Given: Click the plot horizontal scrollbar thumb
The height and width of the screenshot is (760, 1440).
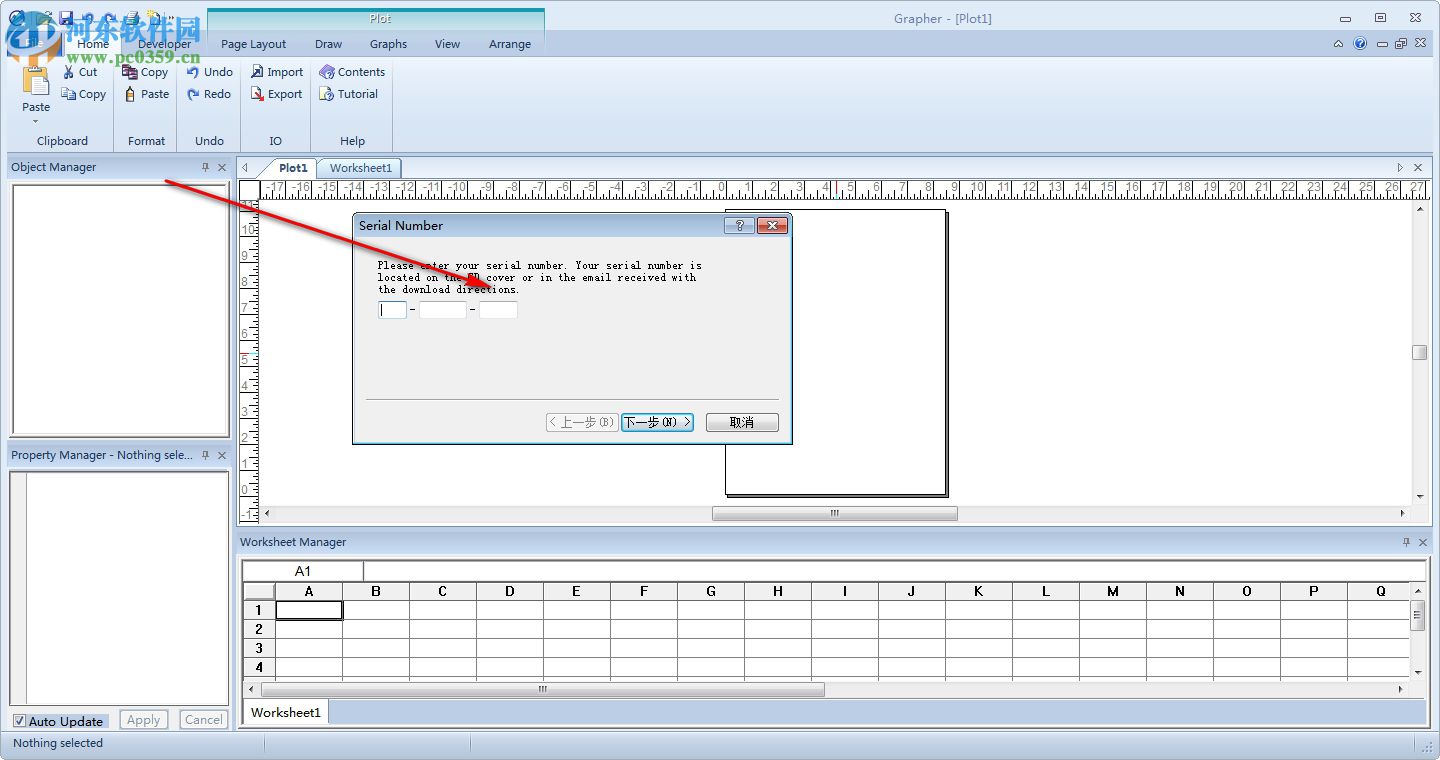Looking at the screenshot, I should point(835,513).
